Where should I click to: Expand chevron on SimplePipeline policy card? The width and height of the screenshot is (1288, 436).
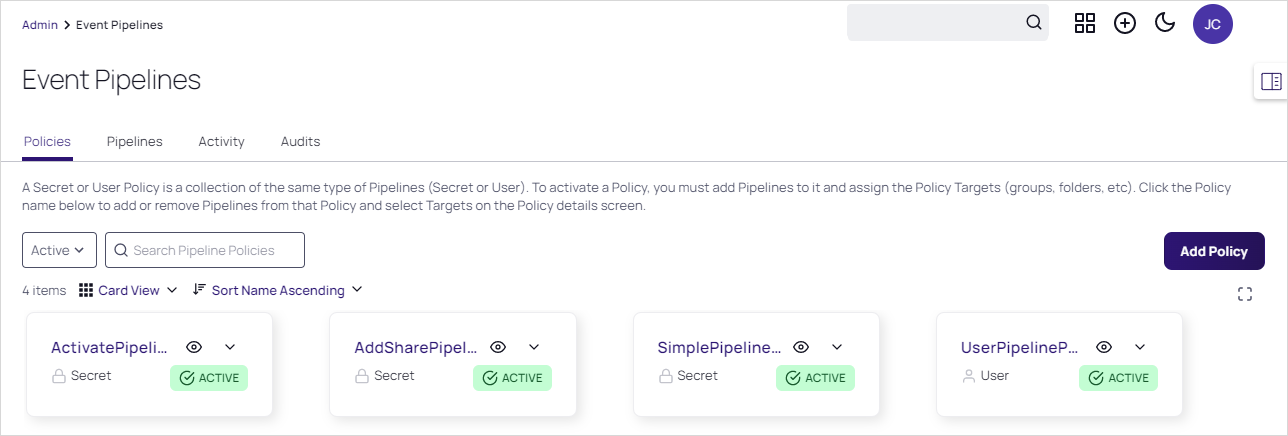[x=837, y=347]
